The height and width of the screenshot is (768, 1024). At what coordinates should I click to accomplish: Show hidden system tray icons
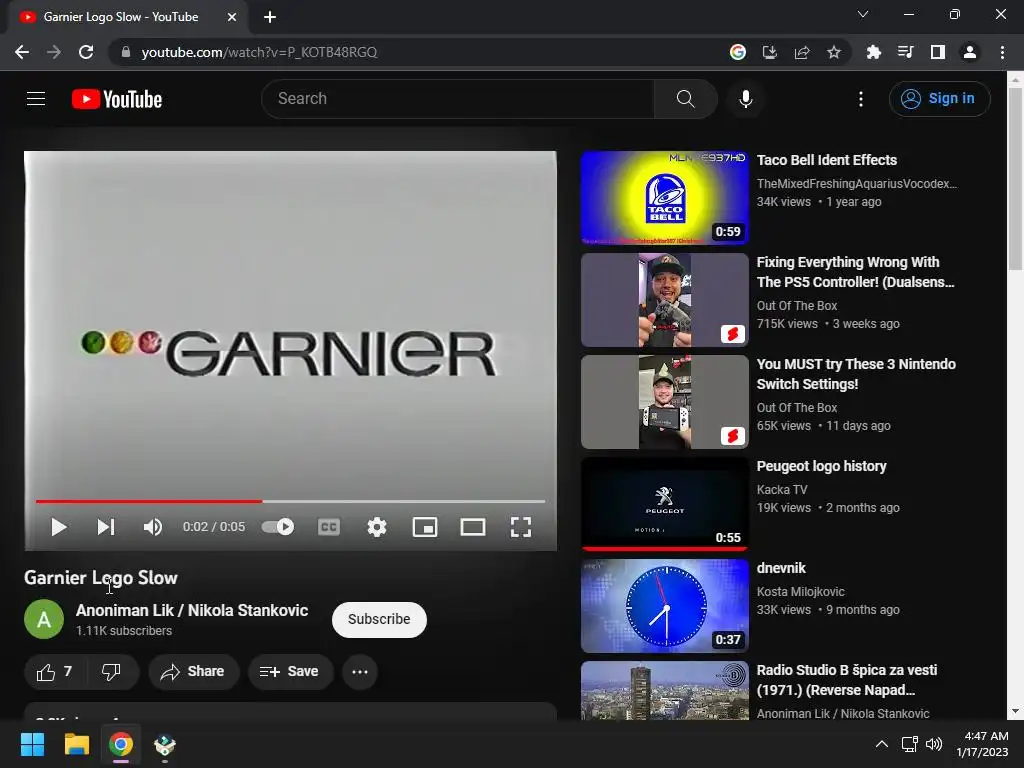pyautogui.click(x=881, y=744)
